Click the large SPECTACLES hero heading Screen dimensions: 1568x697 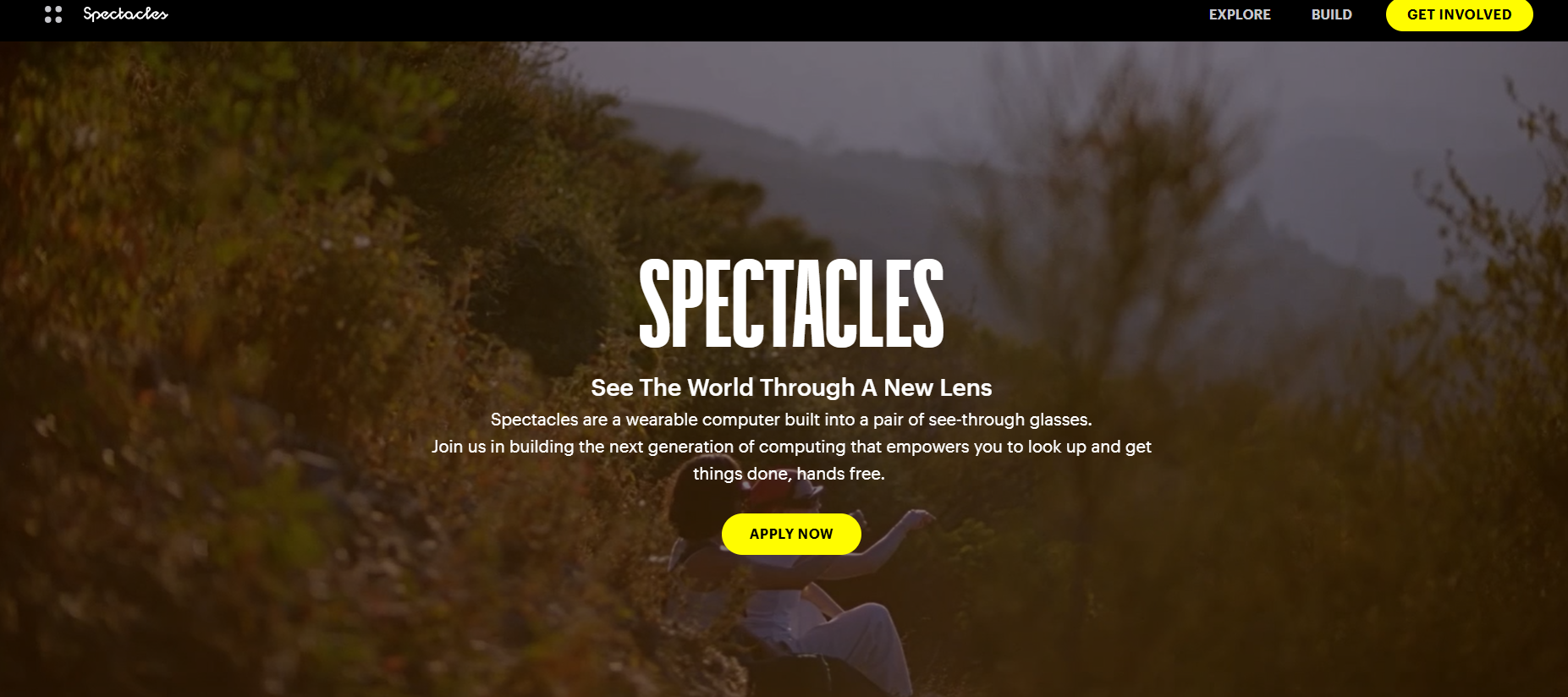791,304
